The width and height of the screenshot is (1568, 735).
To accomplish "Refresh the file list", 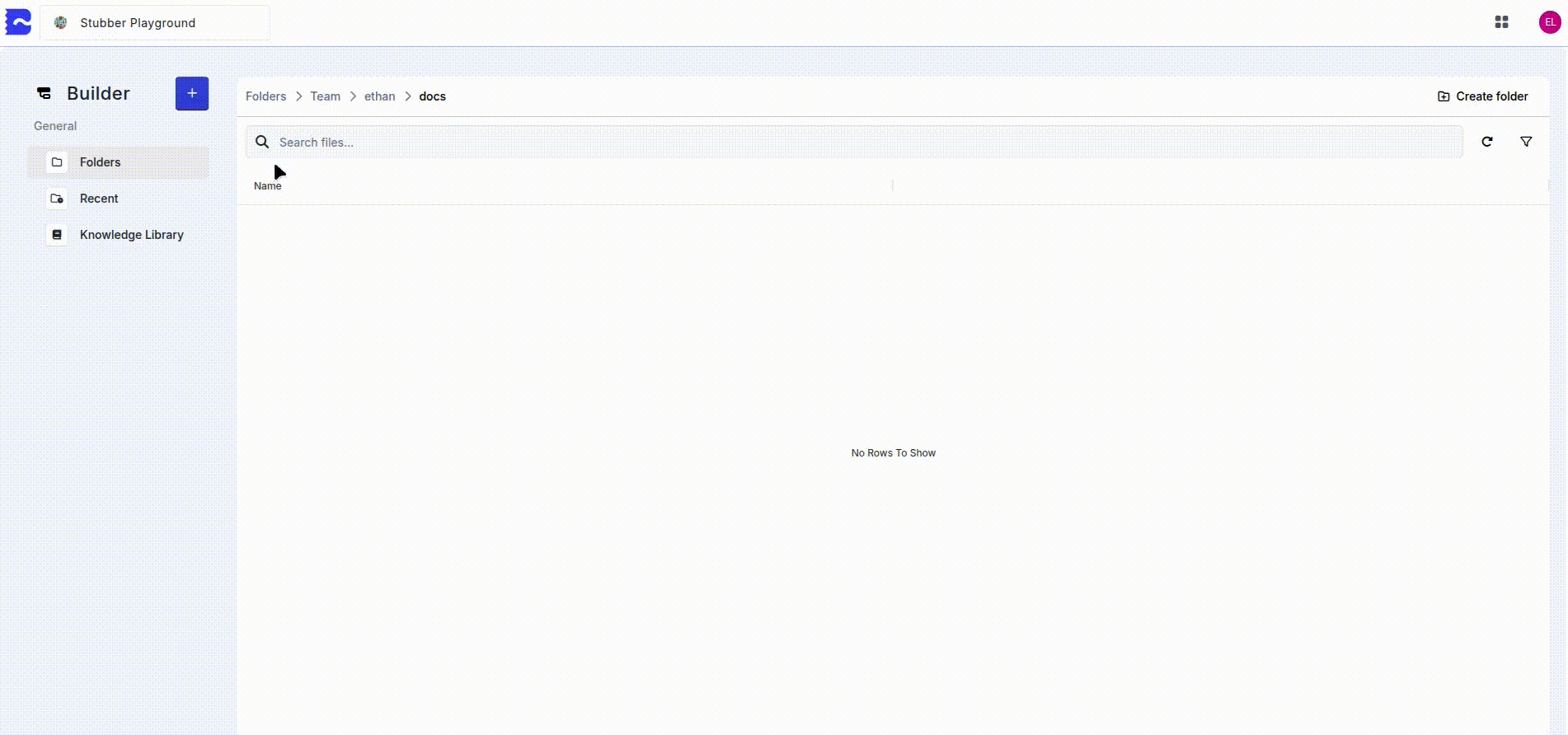I will tap(1486, 142).
